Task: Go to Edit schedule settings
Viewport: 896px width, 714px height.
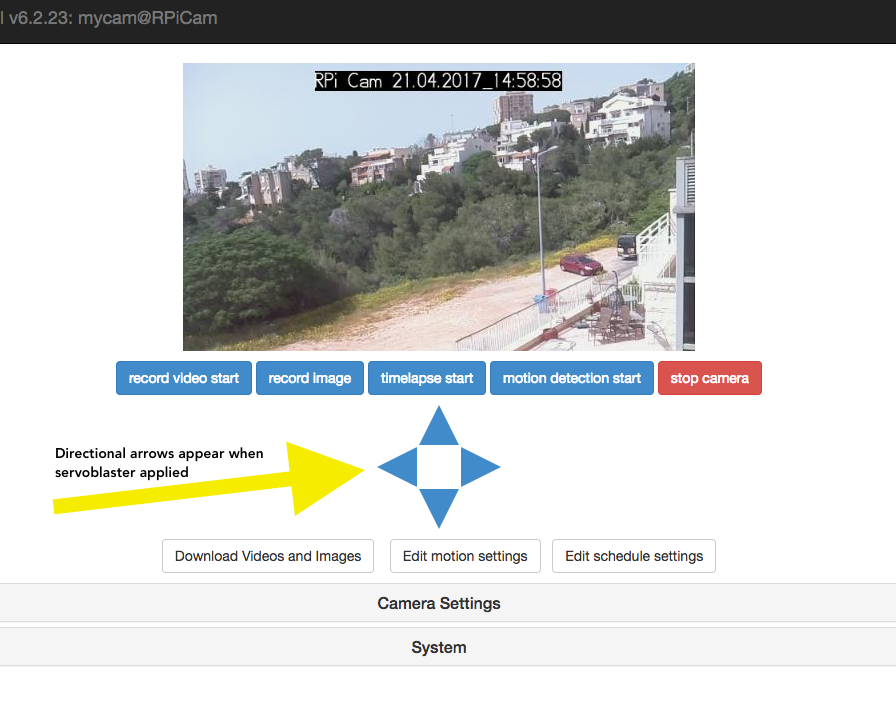Action: tap(634, 556)
